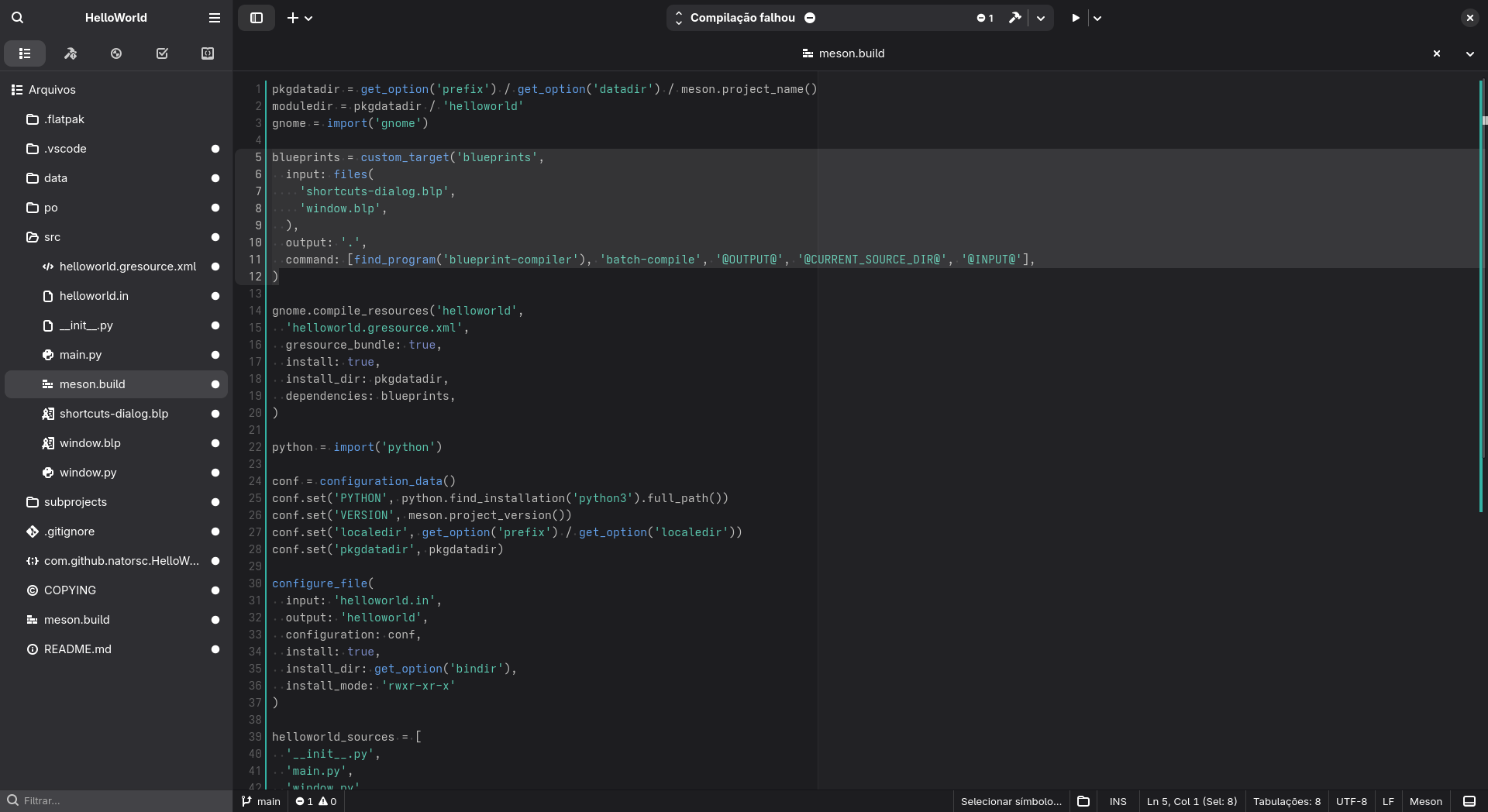Select the meson.build editor tab title

point(843,53)
